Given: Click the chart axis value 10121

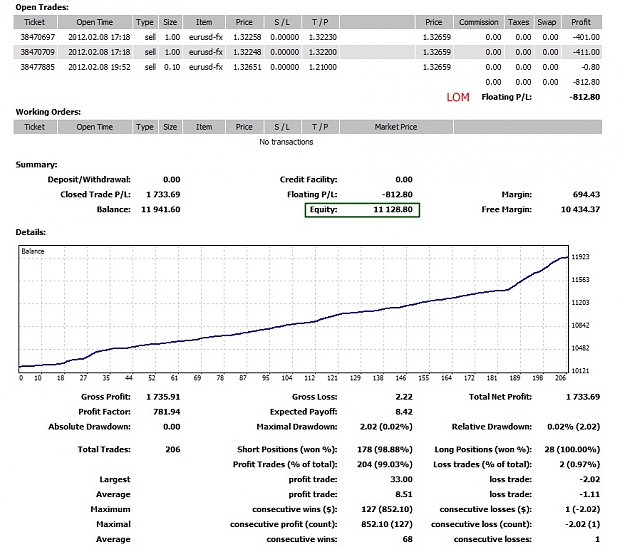Looking at the screenshot, I should [580, 371].
